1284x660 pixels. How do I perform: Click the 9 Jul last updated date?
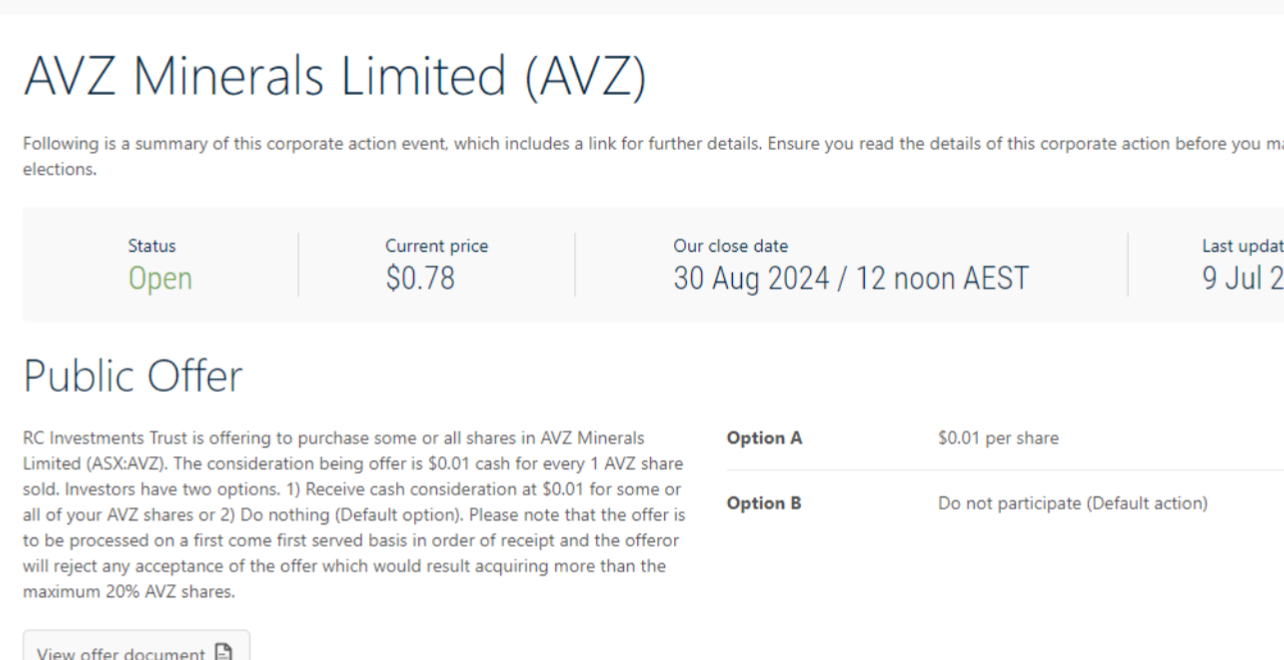tap(1242, 278)
